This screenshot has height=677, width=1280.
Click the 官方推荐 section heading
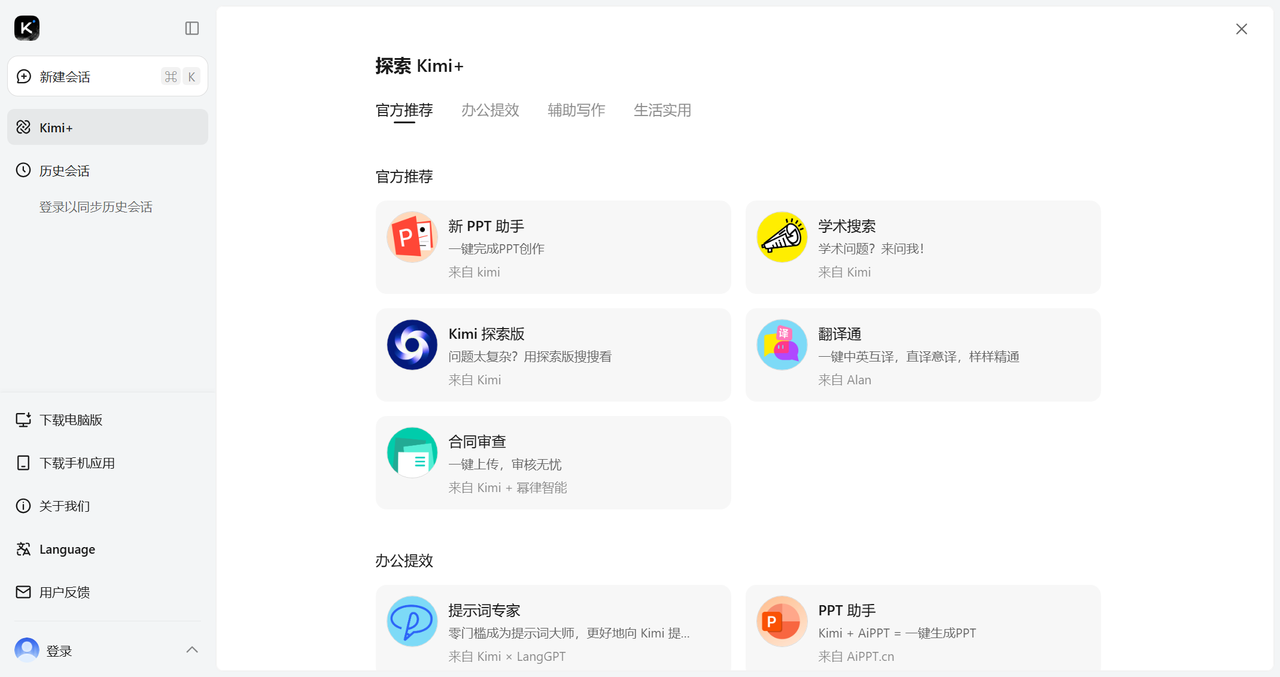(x=404, y=176)
